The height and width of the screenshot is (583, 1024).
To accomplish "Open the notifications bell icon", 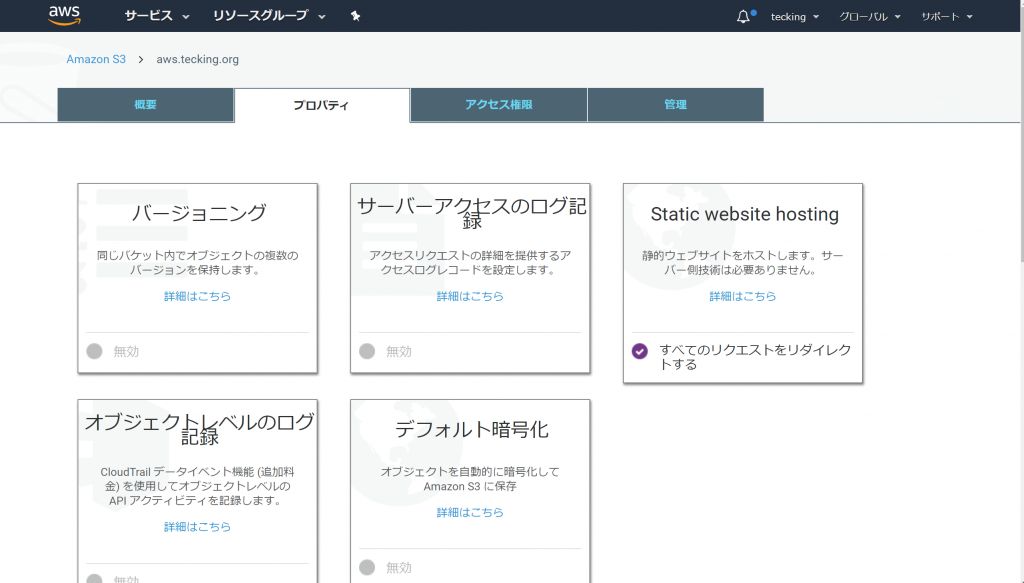I will [743, 16].
